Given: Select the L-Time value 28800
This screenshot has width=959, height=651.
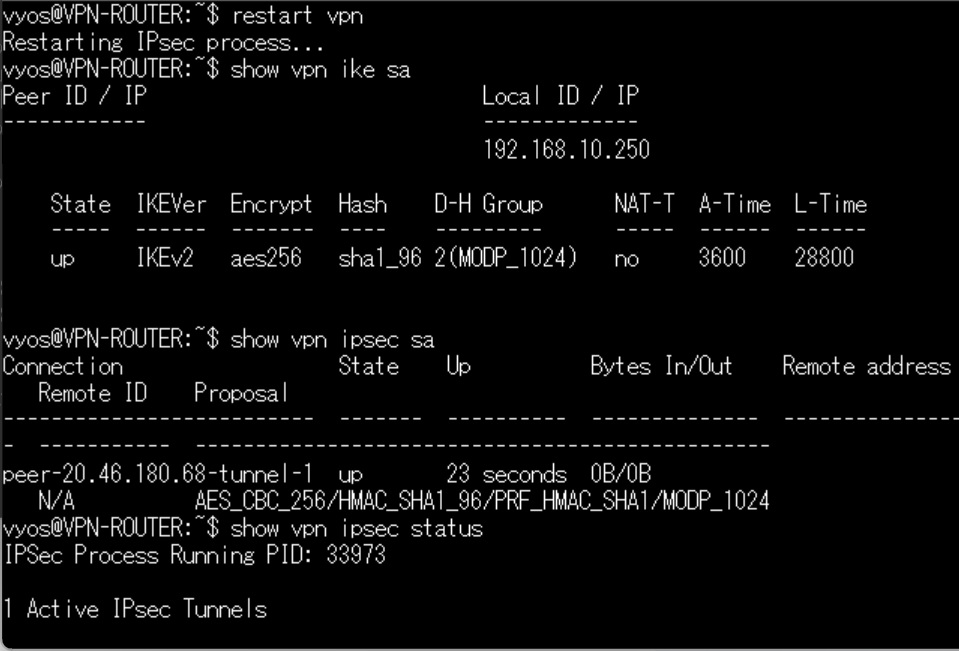Looking at the screenshot, I should coord(824,258).
